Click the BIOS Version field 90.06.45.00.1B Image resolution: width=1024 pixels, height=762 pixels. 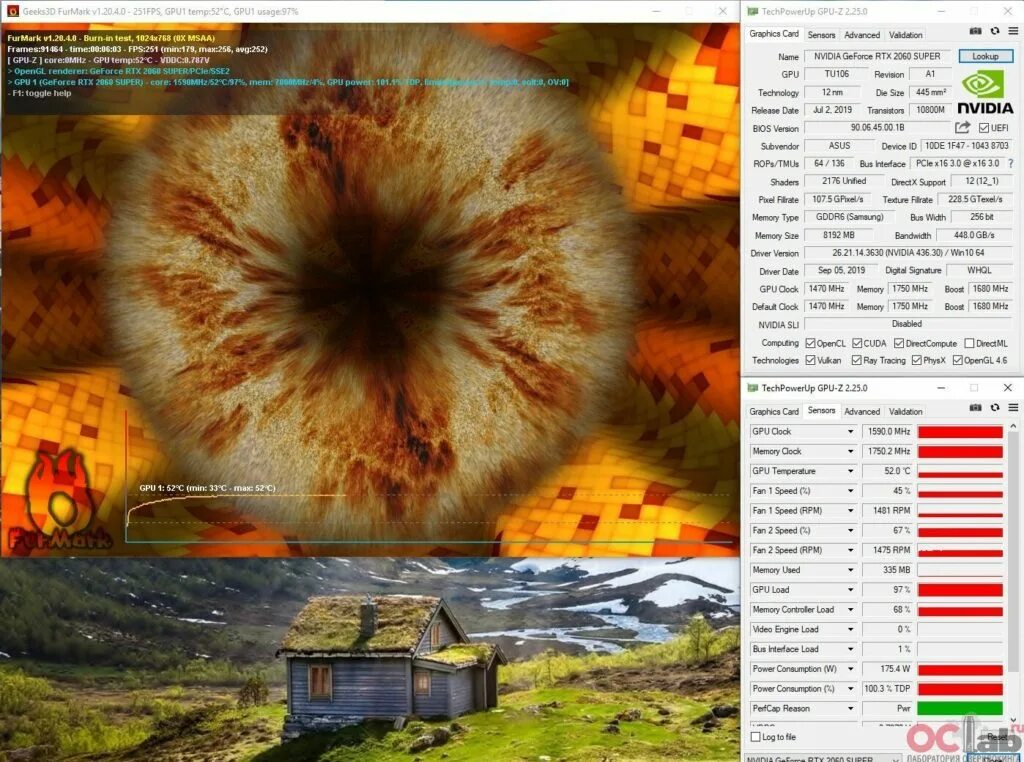pyautogui.click(x=877, y=128)
